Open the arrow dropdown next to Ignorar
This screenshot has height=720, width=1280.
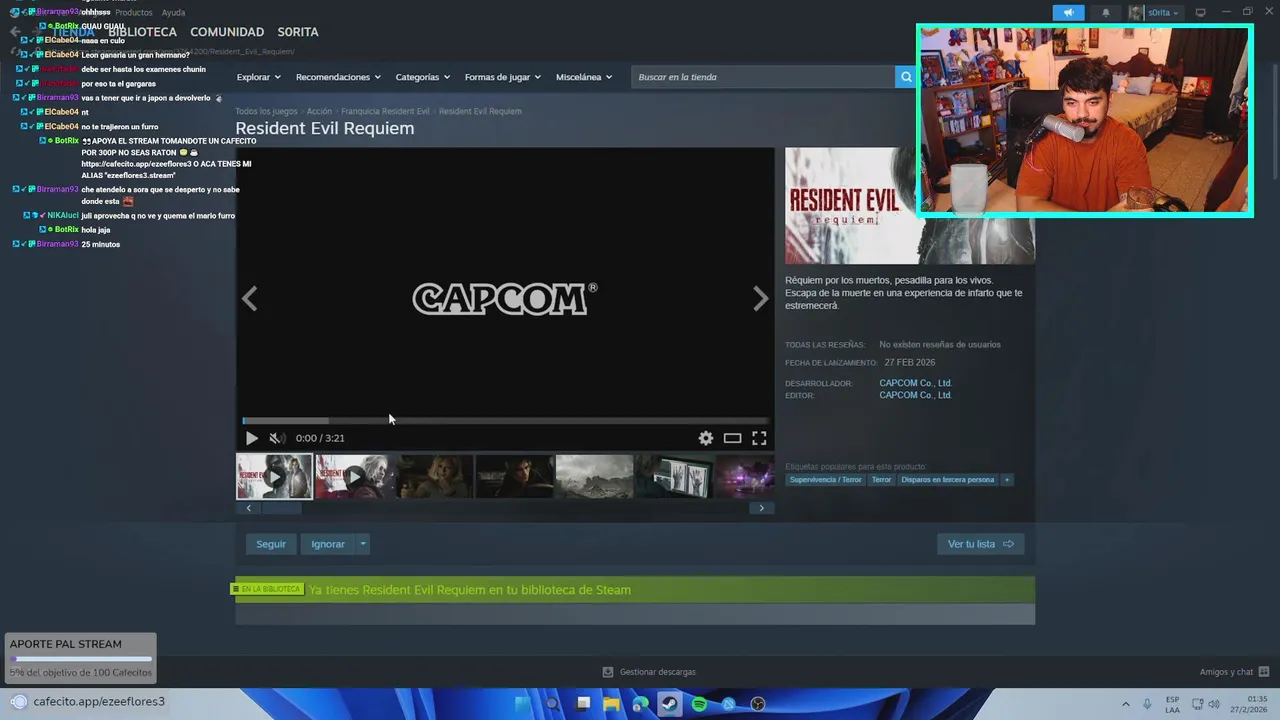[x=363, y=544]
